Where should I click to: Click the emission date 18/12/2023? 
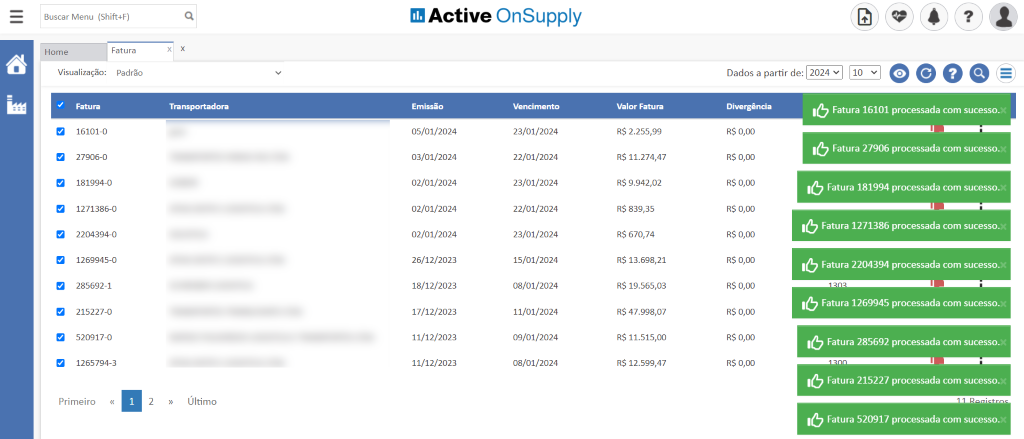434,285
